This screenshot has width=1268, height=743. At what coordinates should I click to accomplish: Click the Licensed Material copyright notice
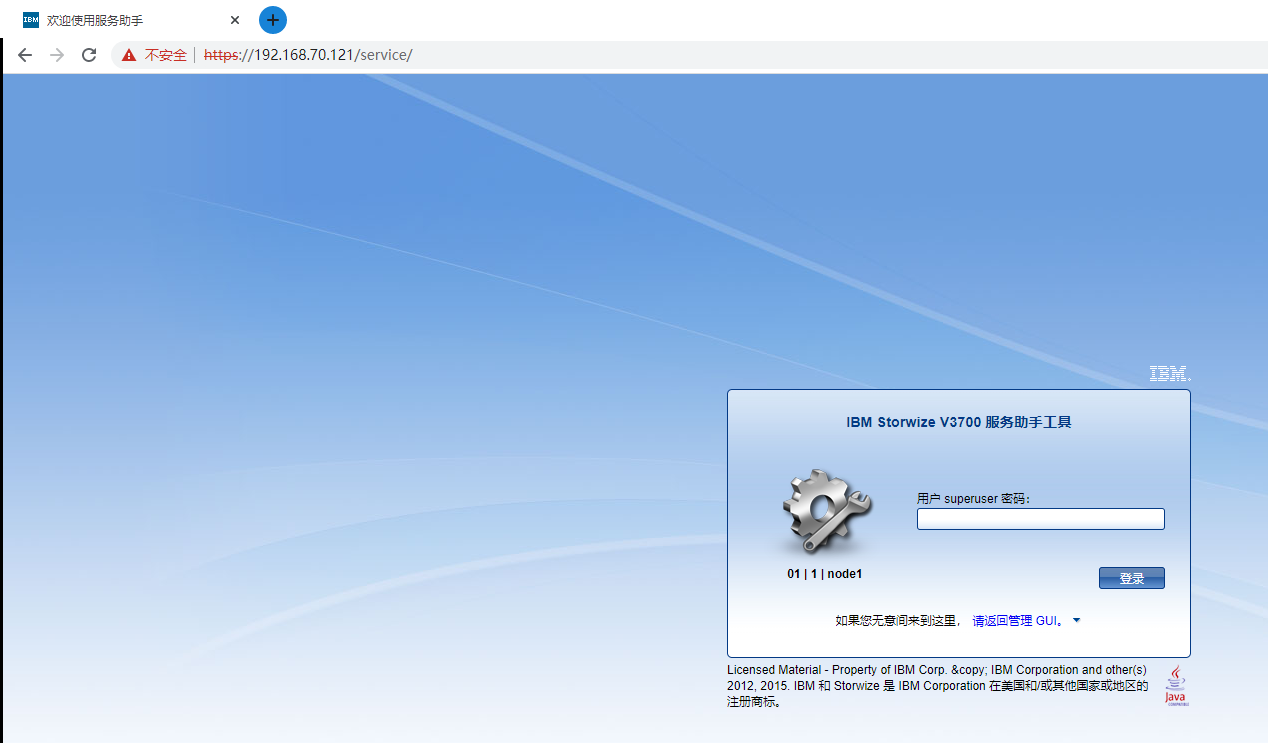click(x=938, y=686)
